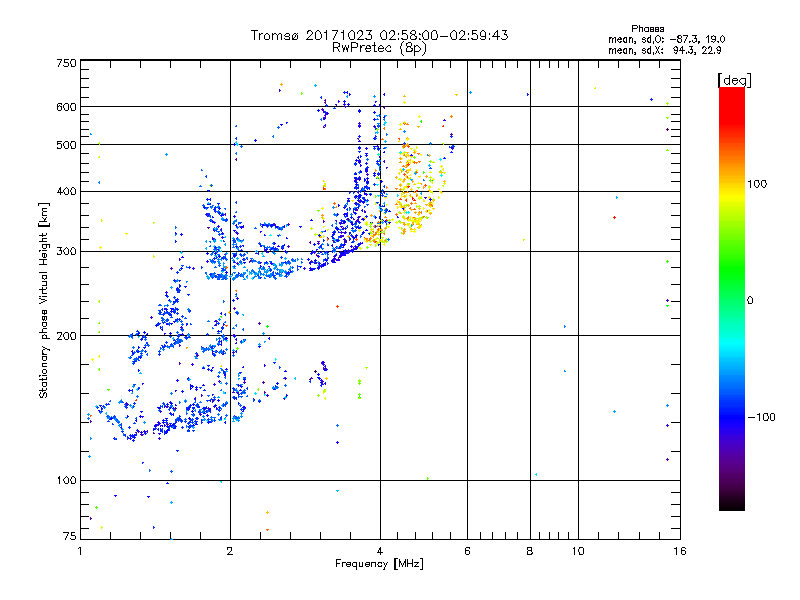
Task: Click the colorbar tick label 100
Action: (x=758, y=184)
